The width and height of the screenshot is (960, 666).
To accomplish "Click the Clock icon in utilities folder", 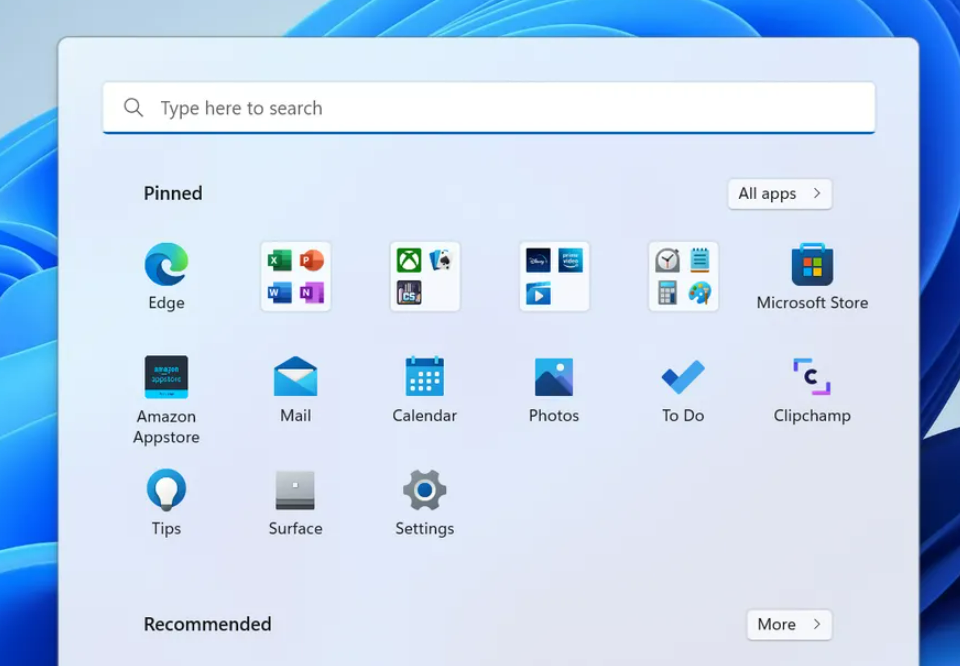I will 667,260.
